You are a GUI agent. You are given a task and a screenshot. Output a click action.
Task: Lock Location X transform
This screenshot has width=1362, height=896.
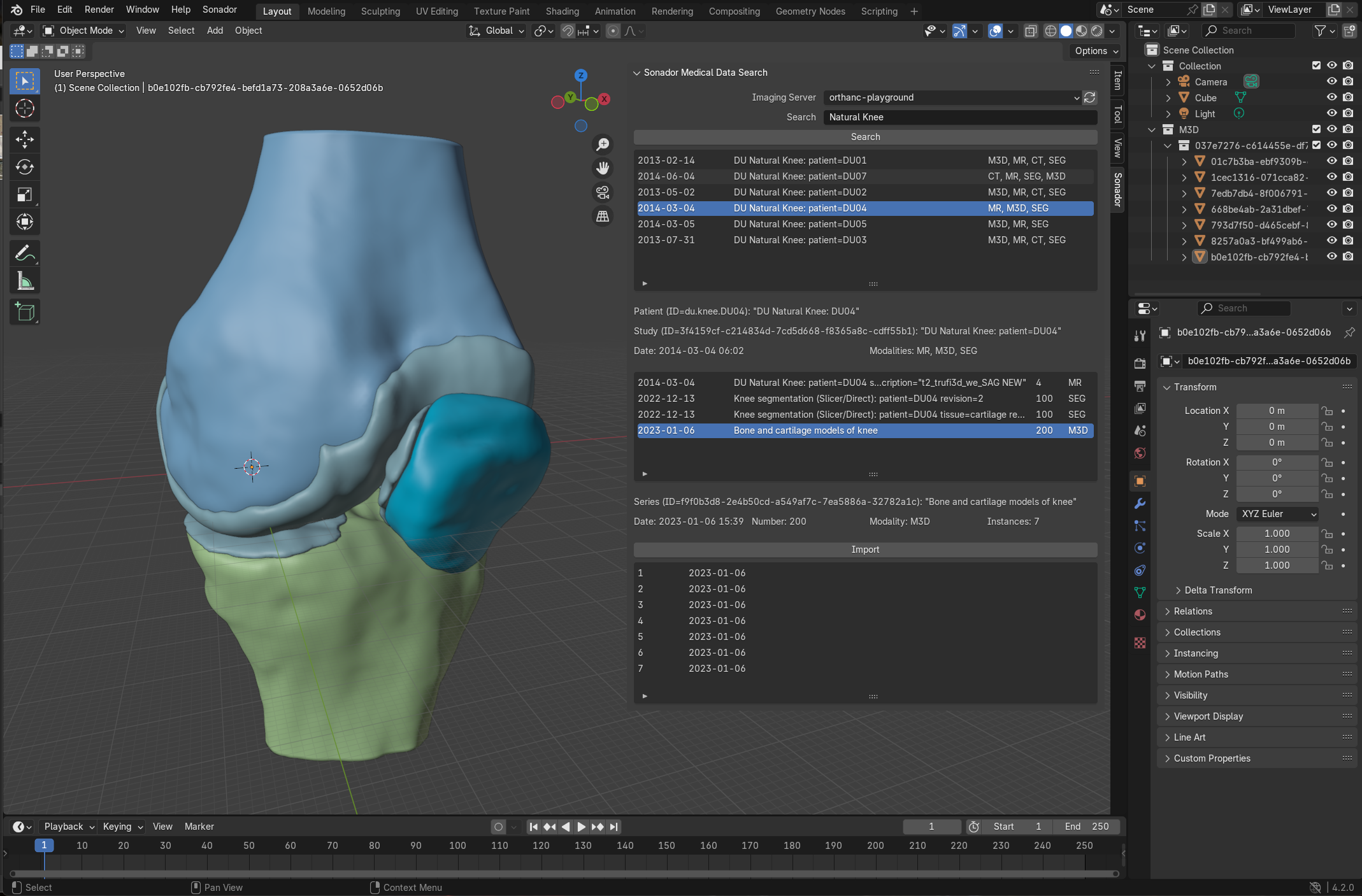point(1327,411)
